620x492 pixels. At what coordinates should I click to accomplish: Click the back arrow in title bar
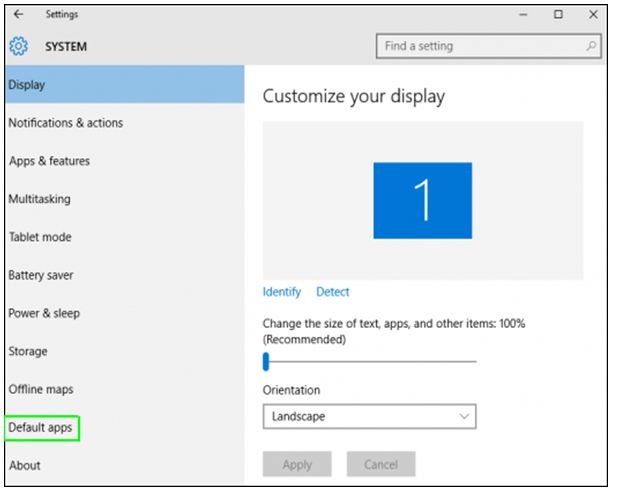click(x=18, y=14)
